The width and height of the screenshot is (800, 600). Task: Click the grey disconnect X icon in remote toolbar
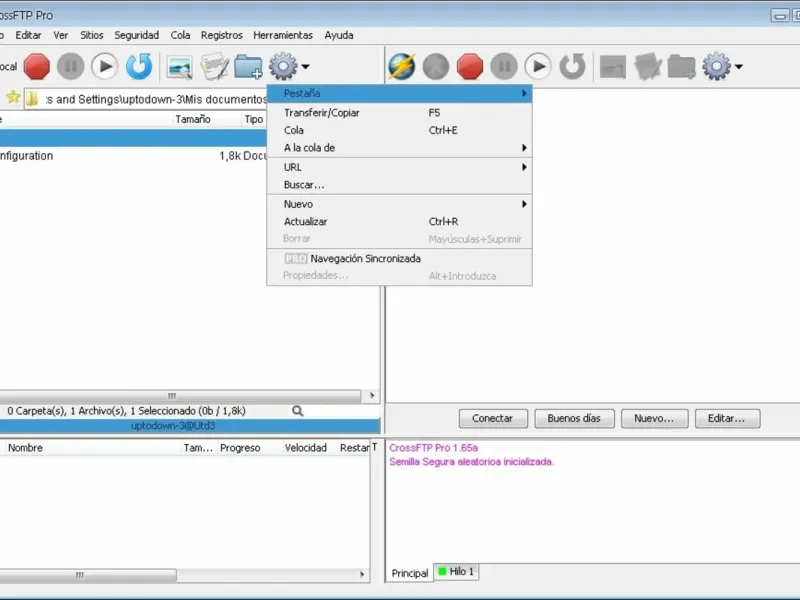(x=436, y=66)
